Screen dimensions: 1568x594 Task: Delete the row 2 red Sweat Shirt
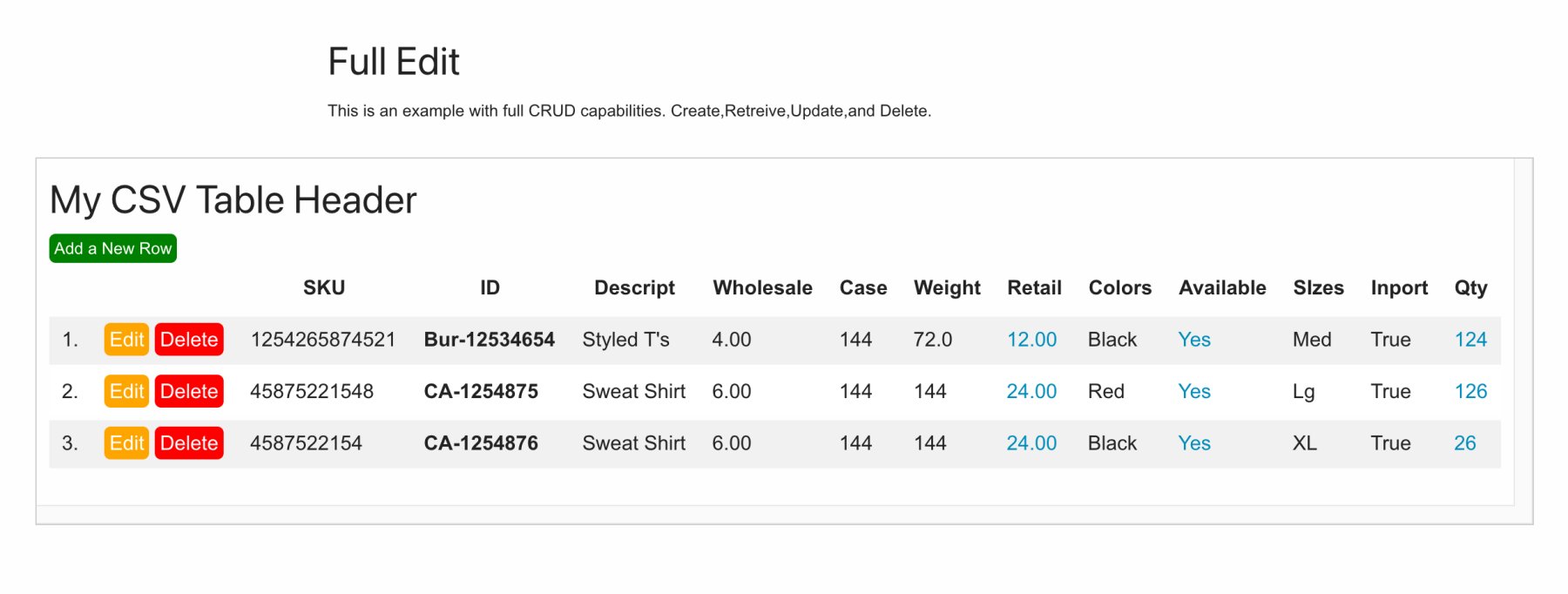tap(189, 391)
